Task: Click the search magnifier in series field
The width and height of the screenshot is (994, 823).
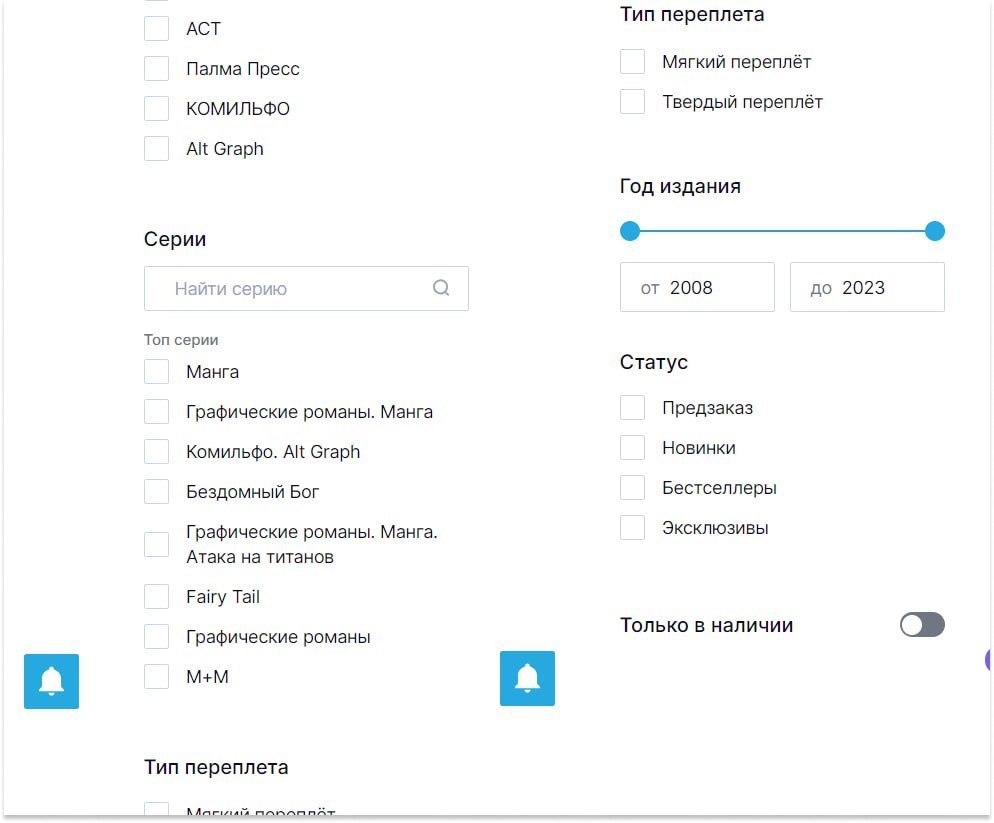Action: [x=441, y=288]
